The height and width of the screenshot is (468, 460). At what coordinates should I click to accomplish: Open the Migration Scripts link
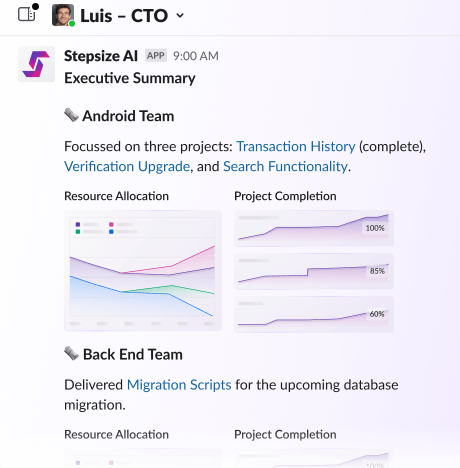pyautogui.click(x=179, y=385)
